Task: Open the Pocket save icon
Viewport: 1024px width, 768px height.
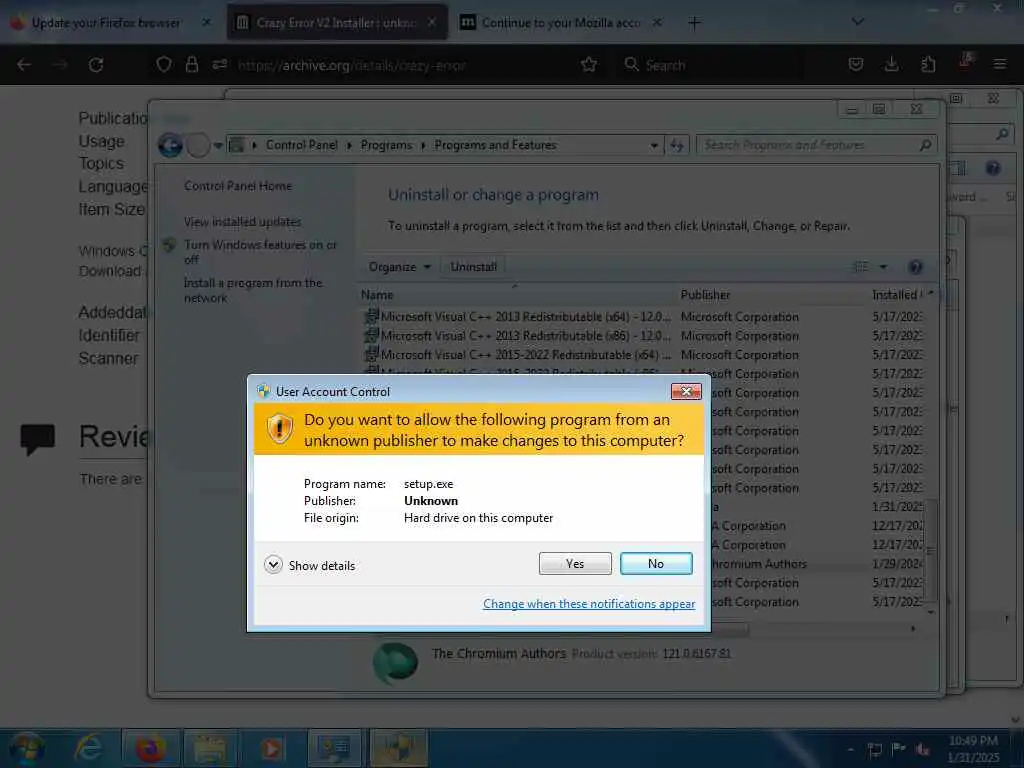Action: point(856,64)
